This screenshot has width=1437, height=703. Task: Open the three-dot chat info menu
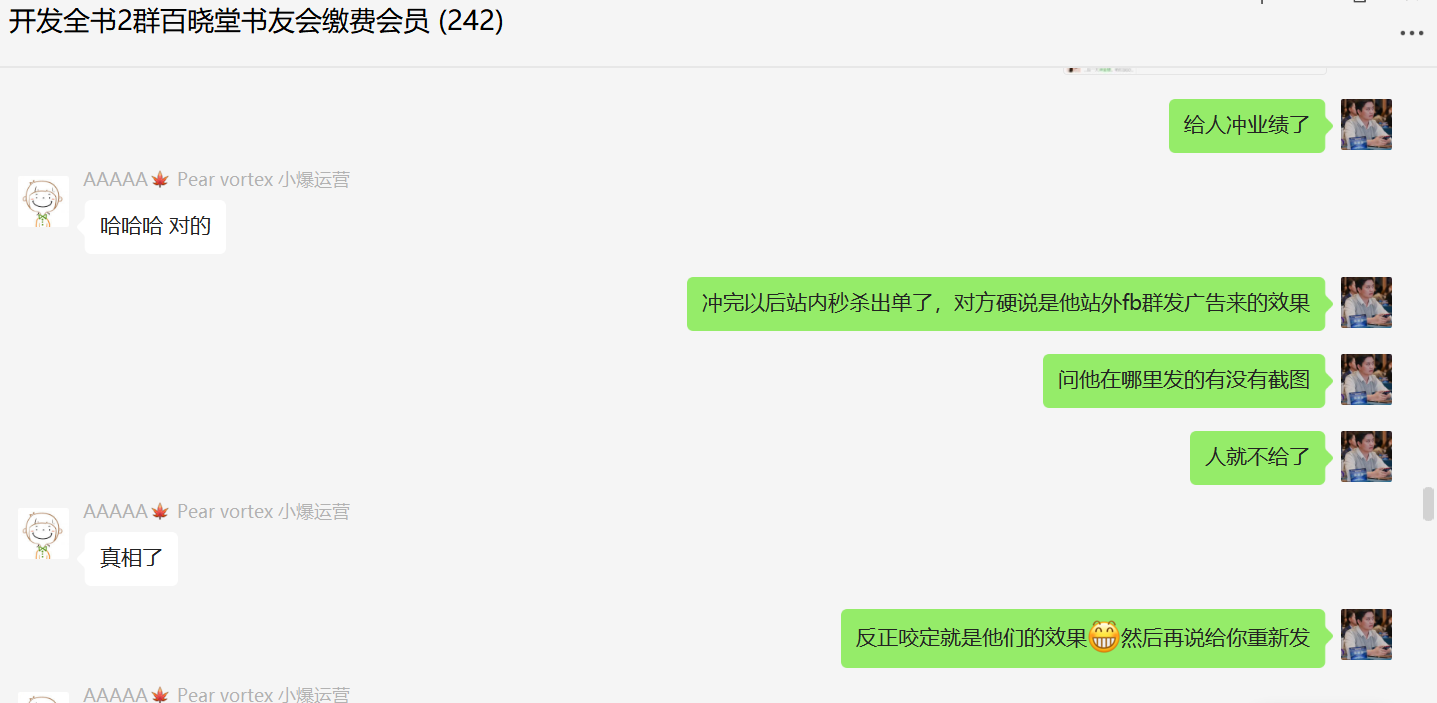(x=1411, y=33)
